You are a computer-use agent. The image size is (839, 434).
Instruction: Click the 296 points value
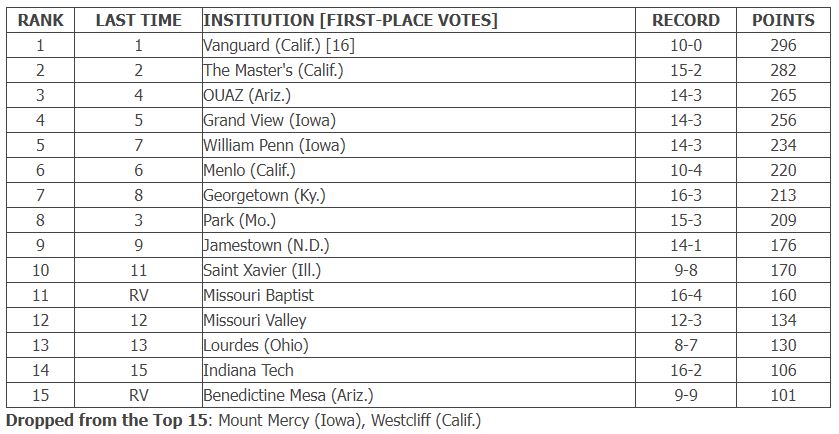[783, 45]
